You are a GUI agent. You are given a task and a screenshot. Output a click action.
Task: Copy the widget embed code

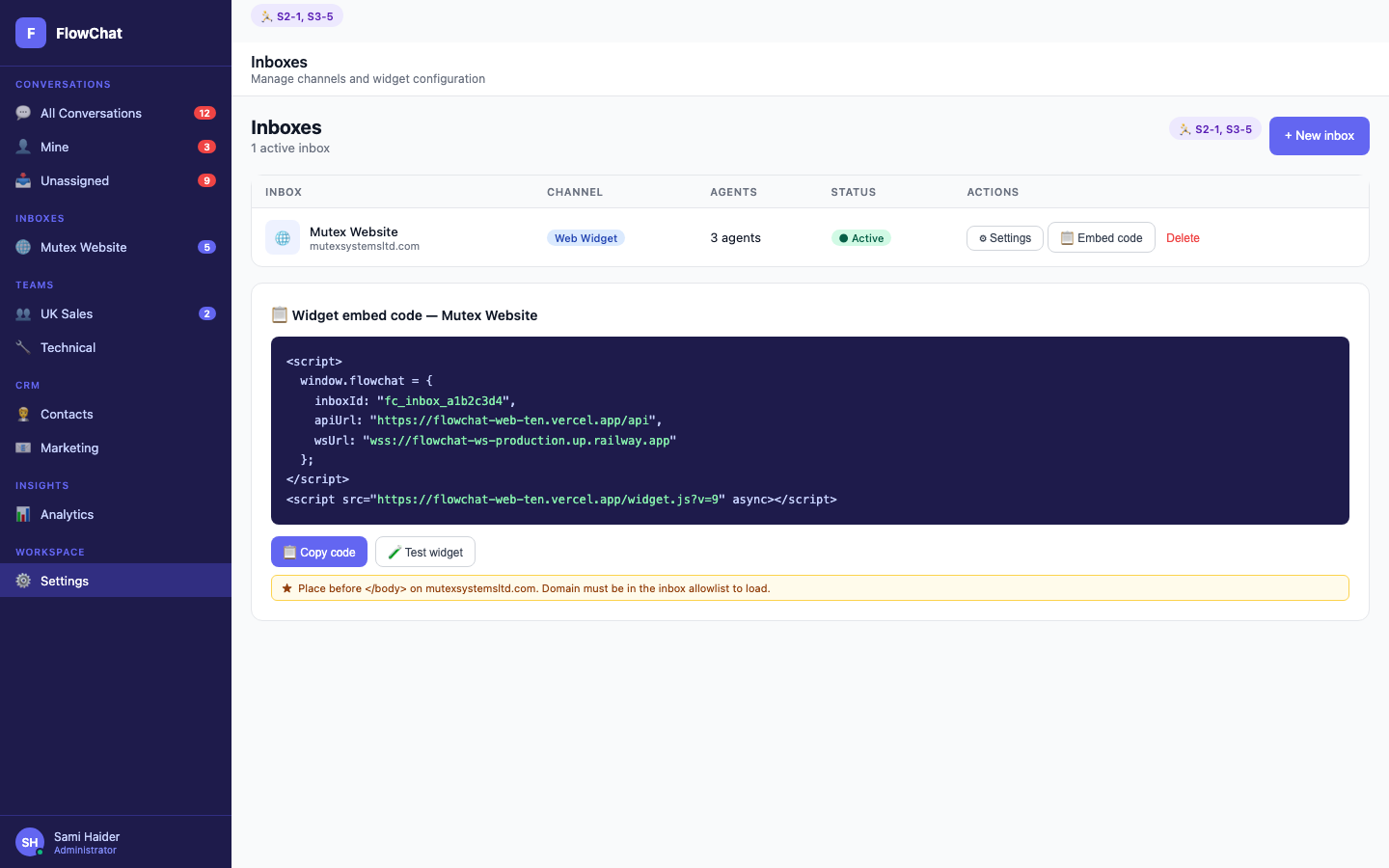pos(319,552)
